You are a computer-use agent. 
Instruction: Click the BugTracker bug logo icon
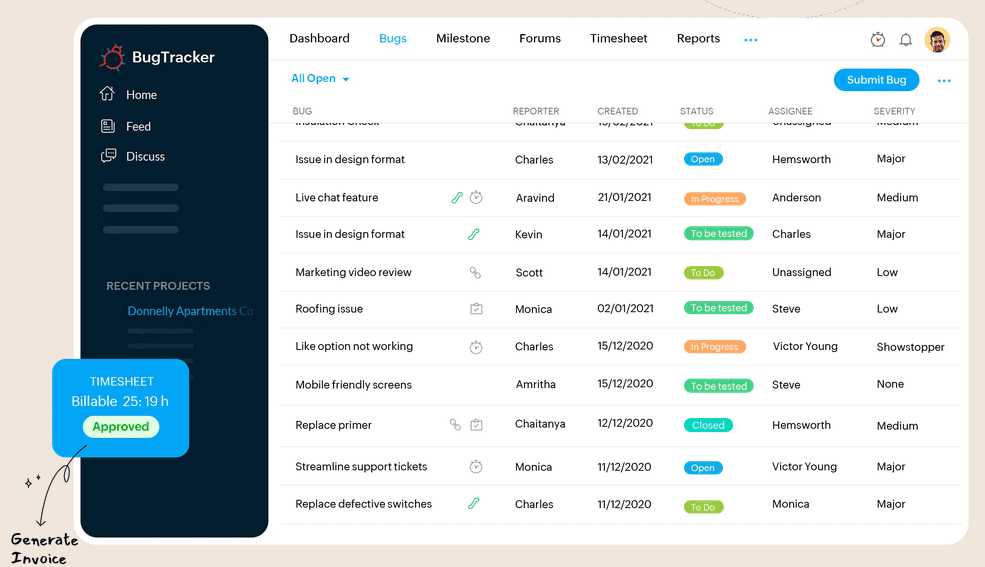pyautogui.click(x=112, y=58)
